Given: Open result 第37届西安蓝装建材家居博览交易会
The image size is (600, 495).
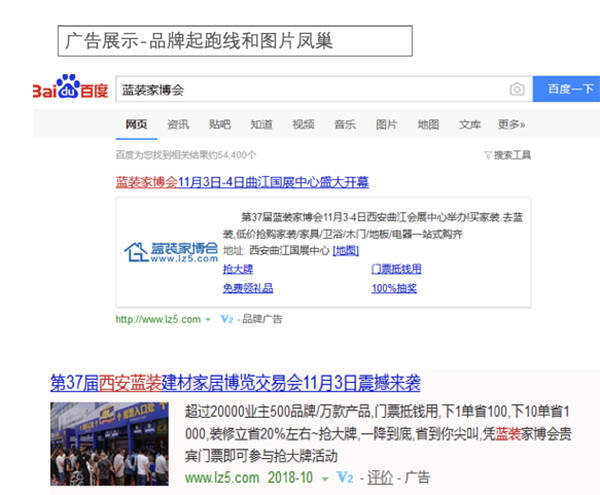Looking at the screenshot, I should click(x=235, y=383).
